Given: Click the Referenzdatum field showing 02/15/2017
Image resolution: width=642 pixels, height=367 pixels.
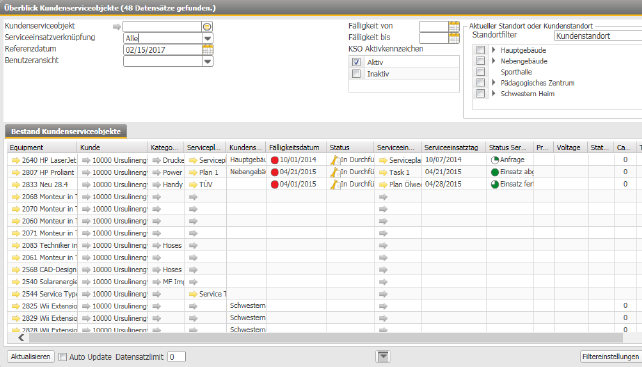Looking at the screenshot, I should point(163,50).
